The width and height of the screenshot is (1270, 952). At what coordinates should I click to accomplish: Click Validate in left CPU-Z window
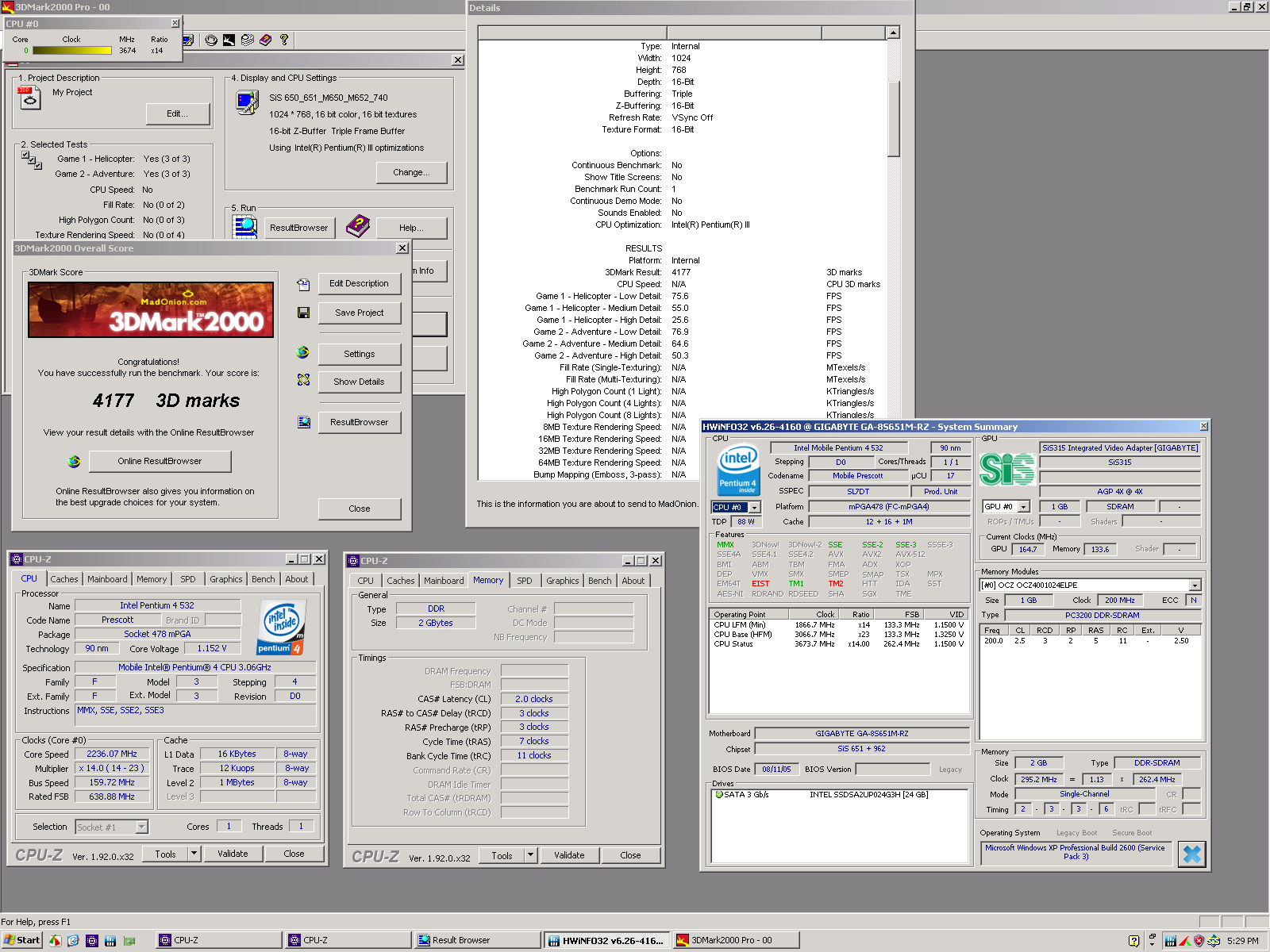tap(233, 854)
